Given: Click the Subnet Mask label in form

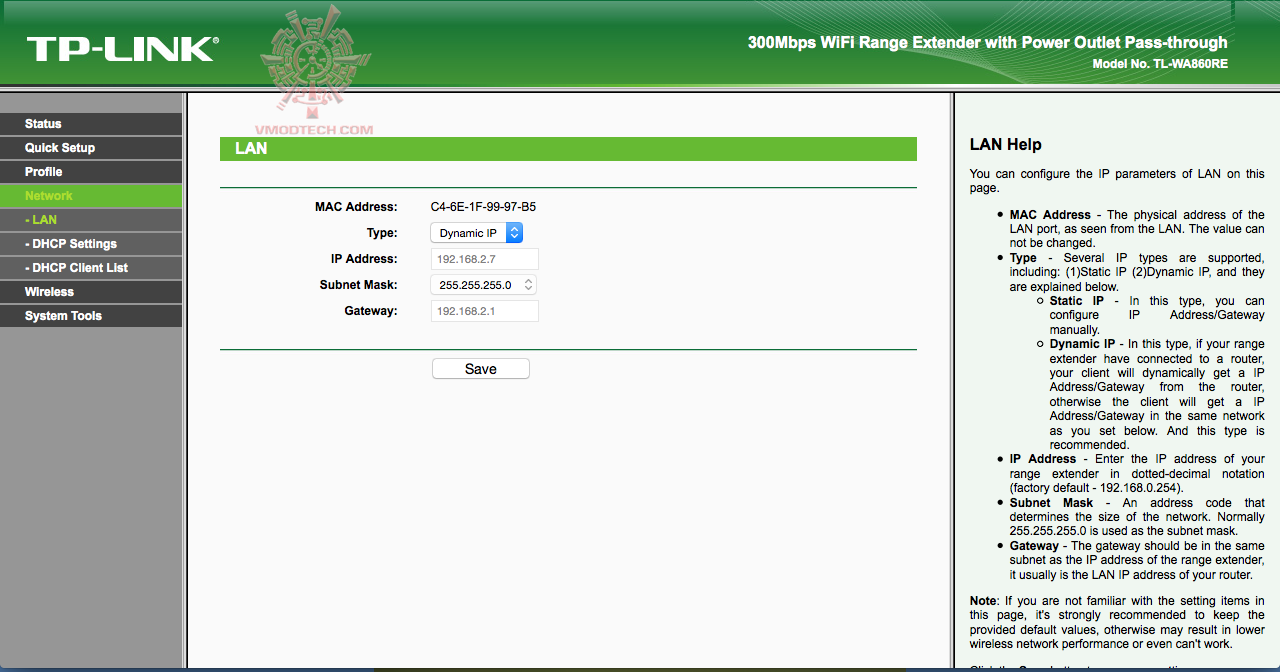Looking at the screenshot, I should pos(358,285).
